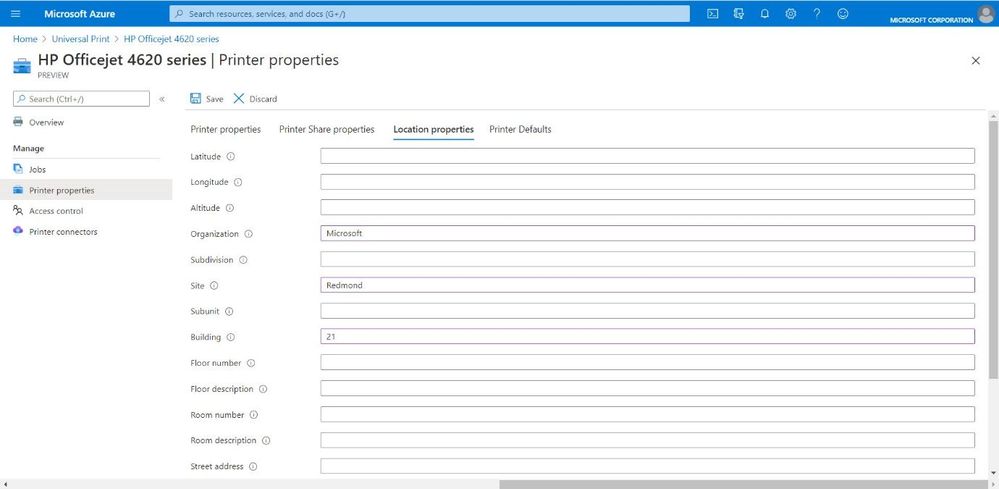Viewport: 999px width, 489px height.
Task: Collapse the left navigation chevron
Action: 162,99
